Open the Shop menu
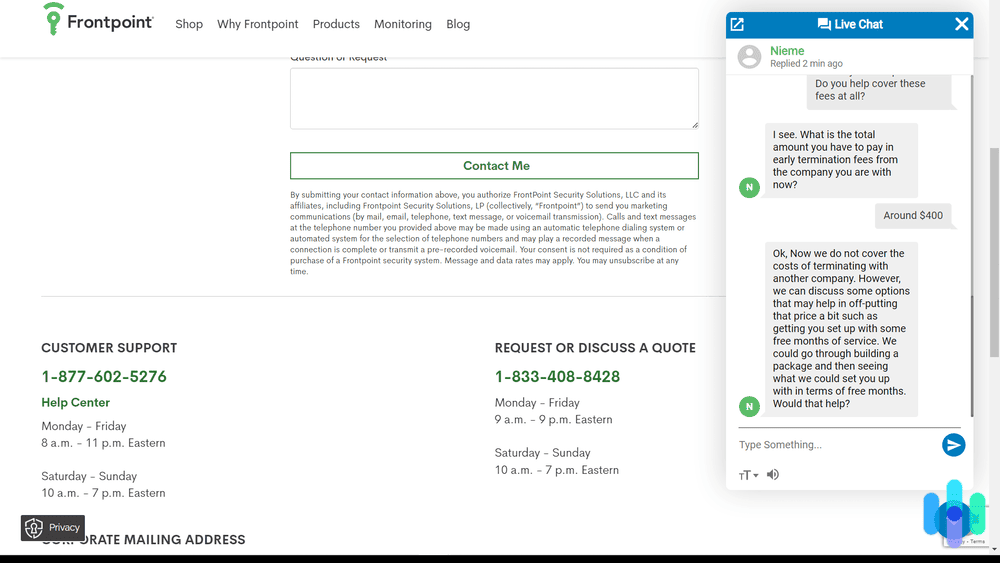This screenshot has height=563, width=1000. coord(189,24)
